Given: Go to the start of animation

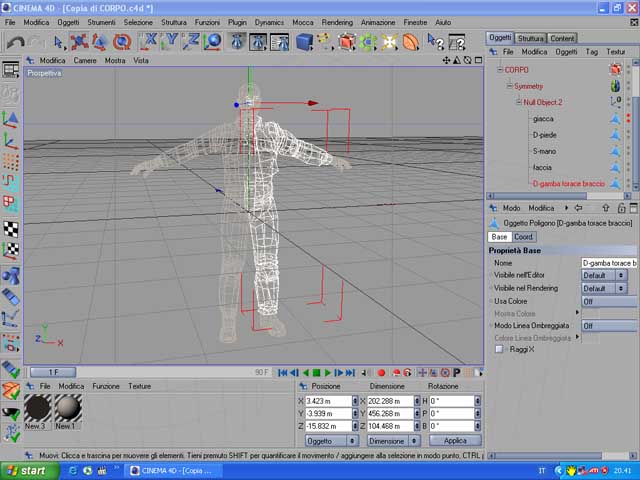Looking at the screenshot, I should tap(282, 373).
